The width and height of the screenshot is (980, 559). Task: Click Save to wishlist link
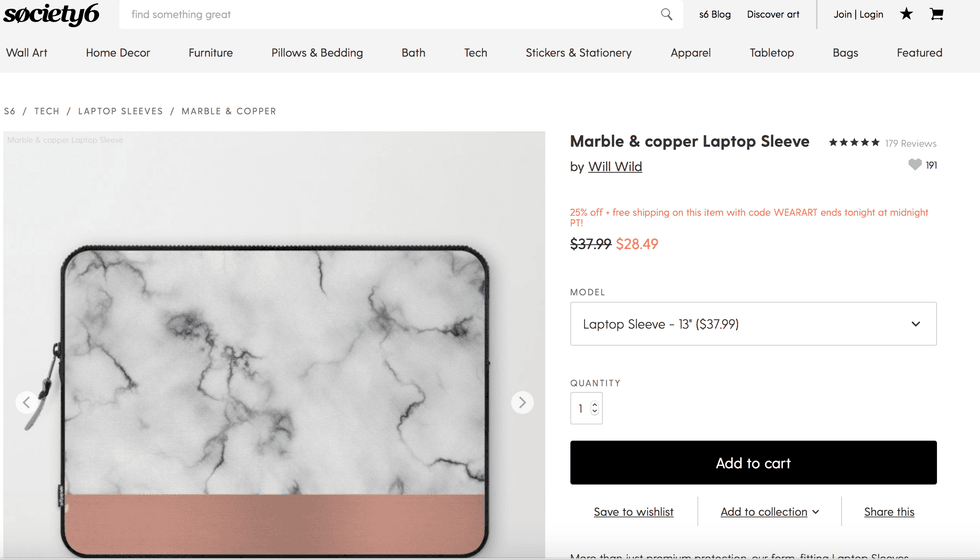coord(633,512)
